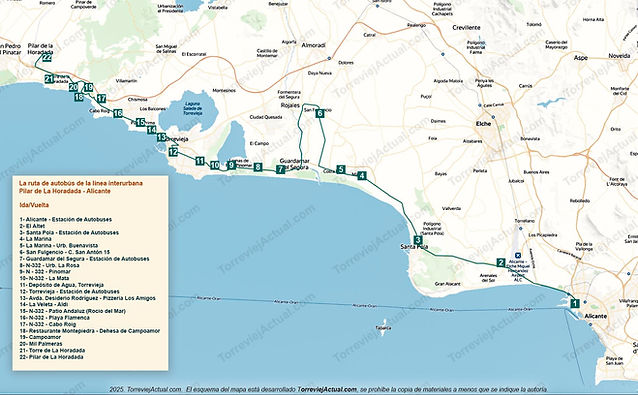Click legend heading 'Pilar de La Horadada - Alicante'
The height and width of the screenshot is (395, 638).
[x=65, y=191]
